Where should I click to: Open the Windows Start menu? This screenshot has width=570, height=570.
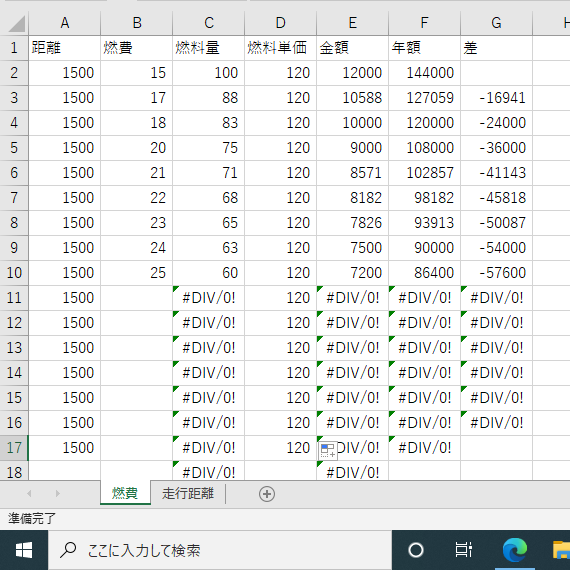click(x=24, y=550)
